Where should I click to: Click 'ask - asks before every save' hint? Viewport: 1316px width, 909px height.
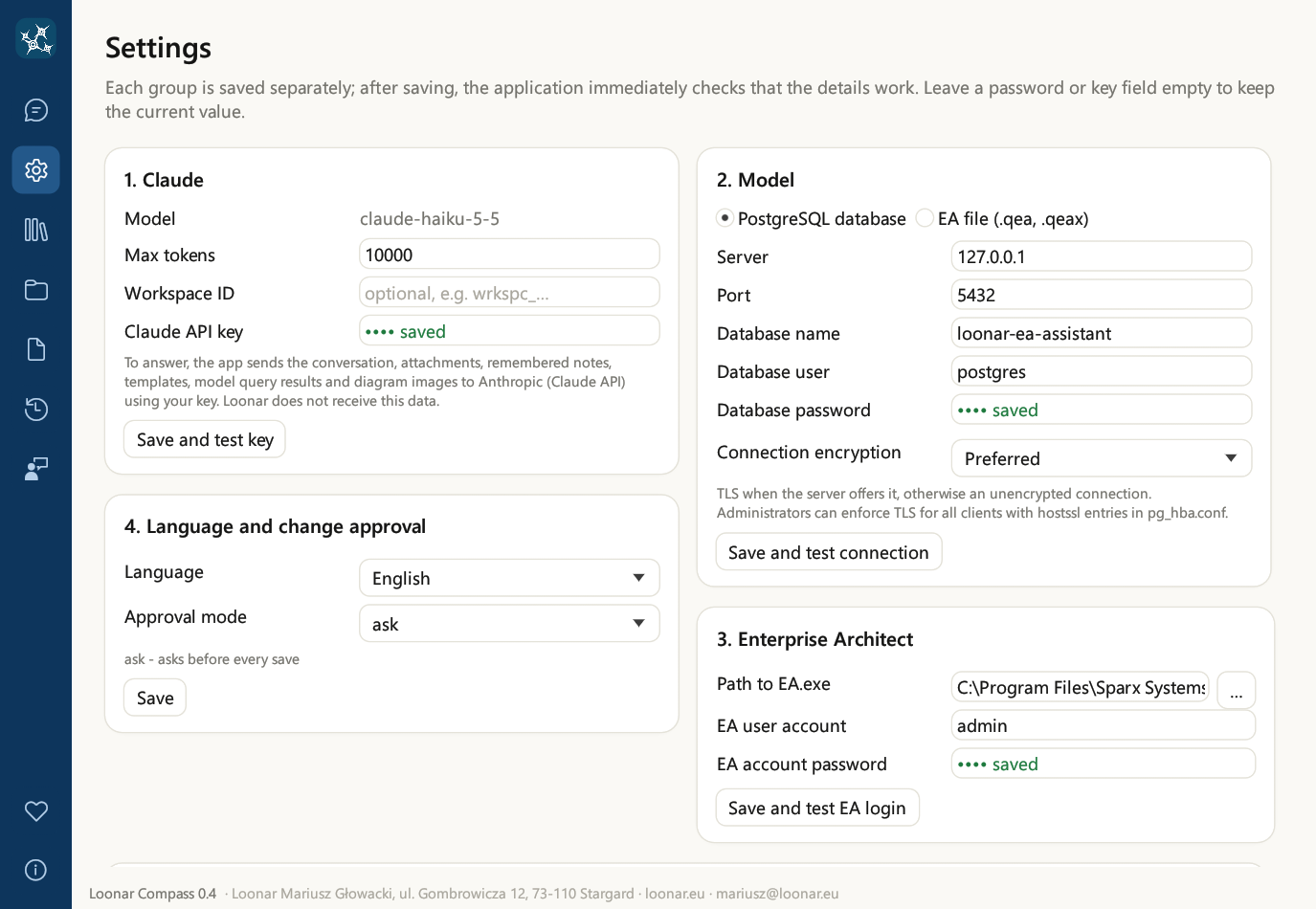click(x=212, y=659)
